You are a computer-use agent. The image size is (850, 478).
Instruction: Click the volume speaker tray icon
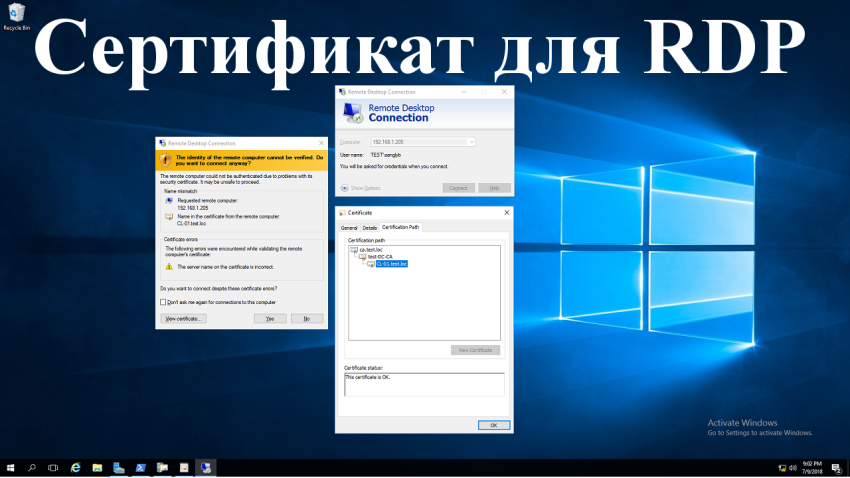(793, 468)
